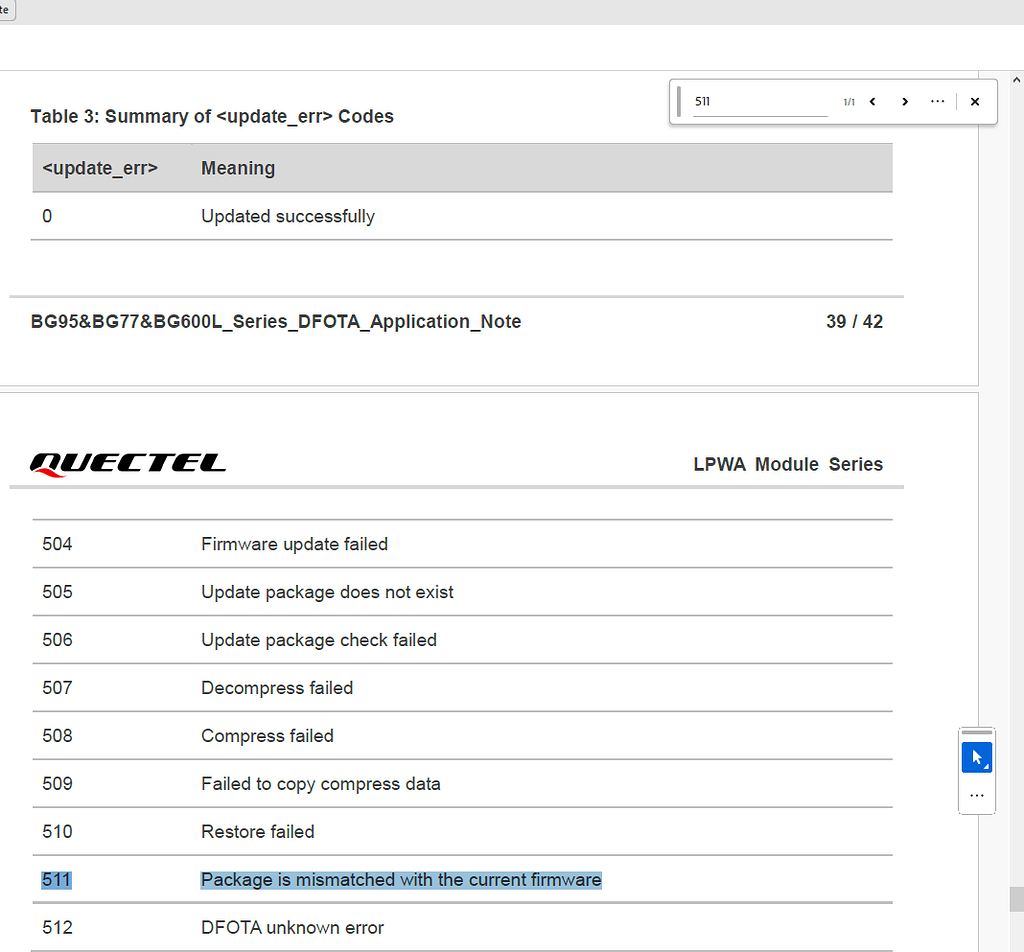Jump to the next search match

(905, 101)
